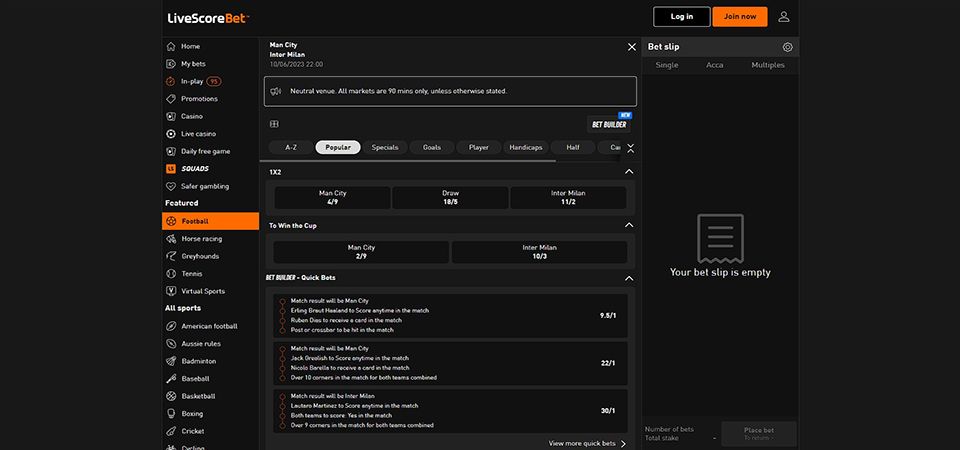Bet on Man City 4/9 in 1X2

pyautogui.click(x=332, y=198)
